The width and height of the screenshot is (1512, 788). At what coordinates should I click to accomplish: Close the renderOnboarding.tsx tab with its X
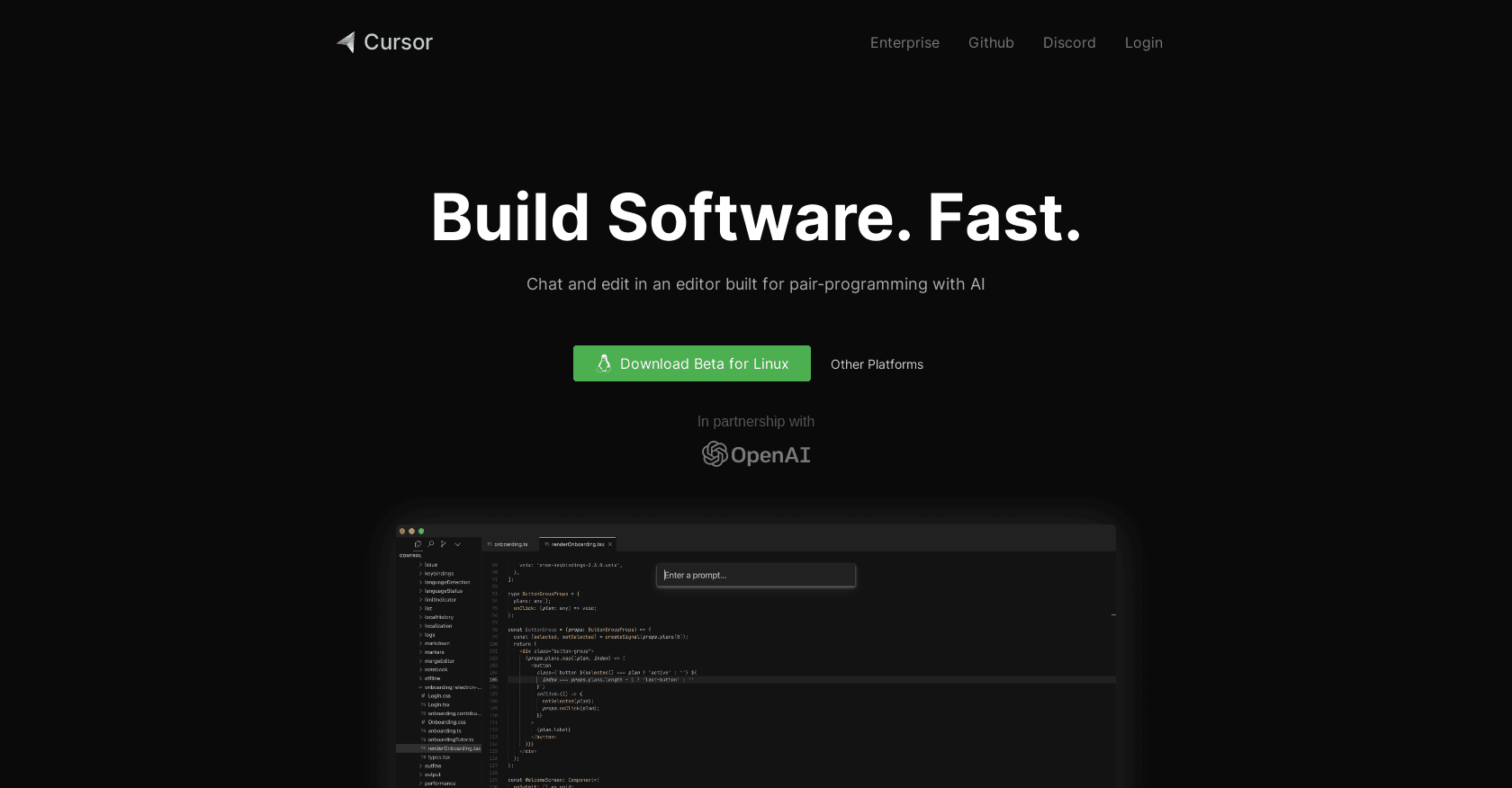610,544
